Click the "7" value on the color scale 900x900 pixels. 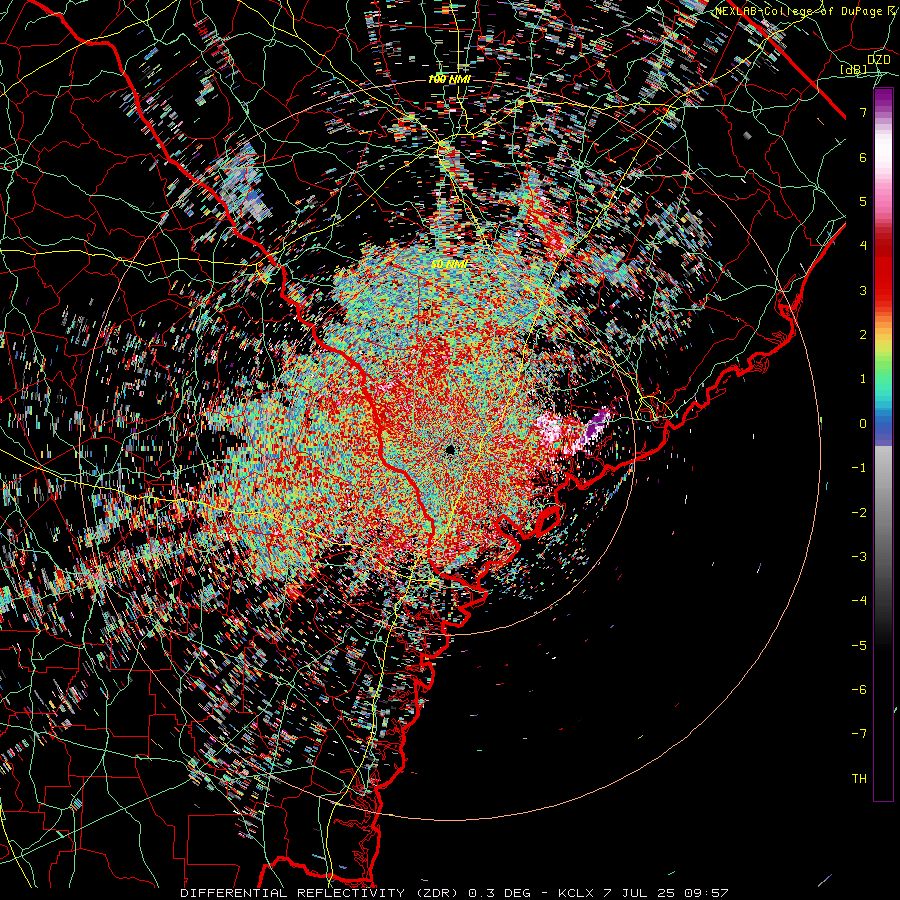click(x=863, y=112)
